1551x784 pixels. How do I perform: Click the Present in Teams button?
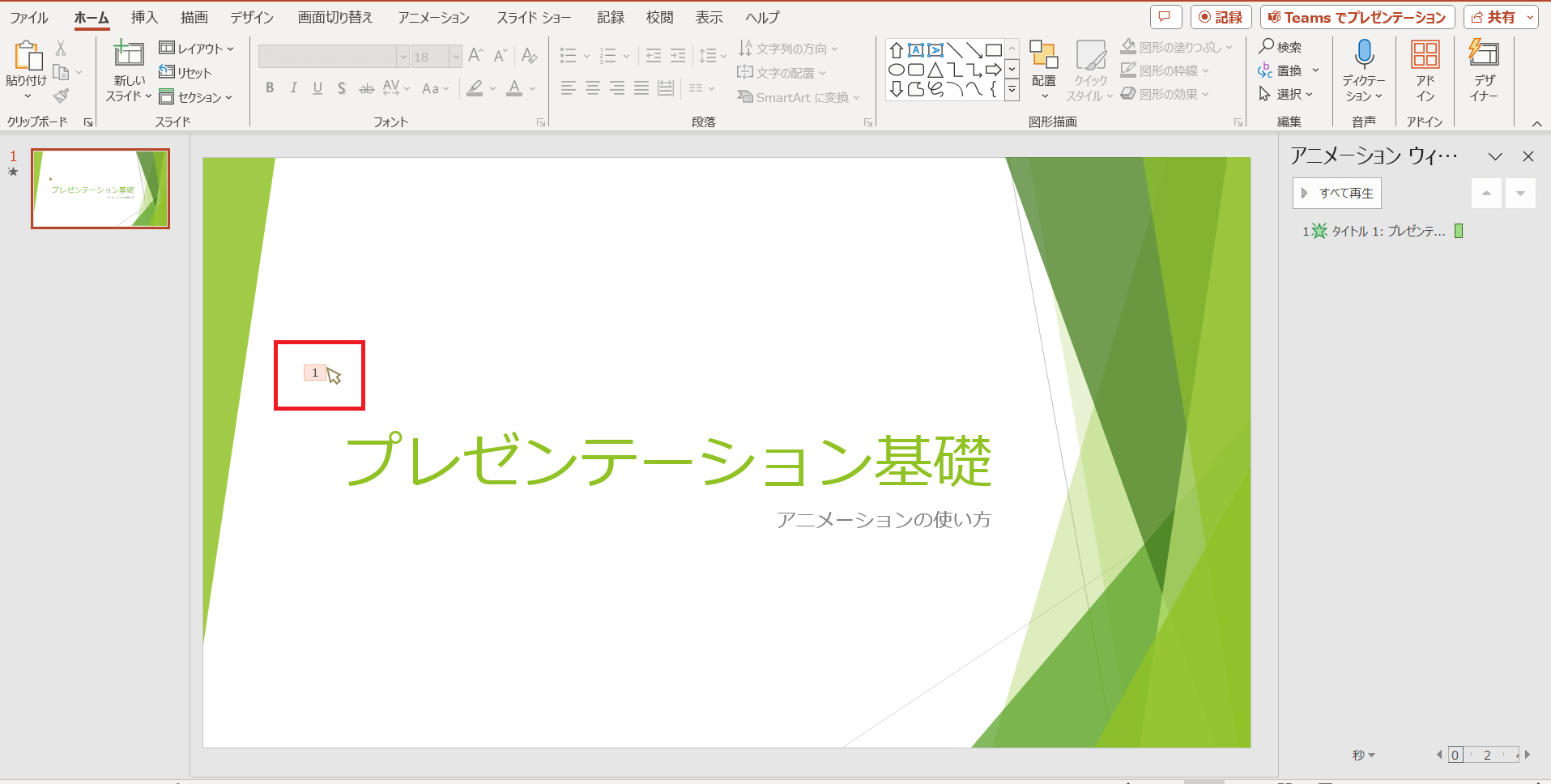click(x=1357, y=17)
